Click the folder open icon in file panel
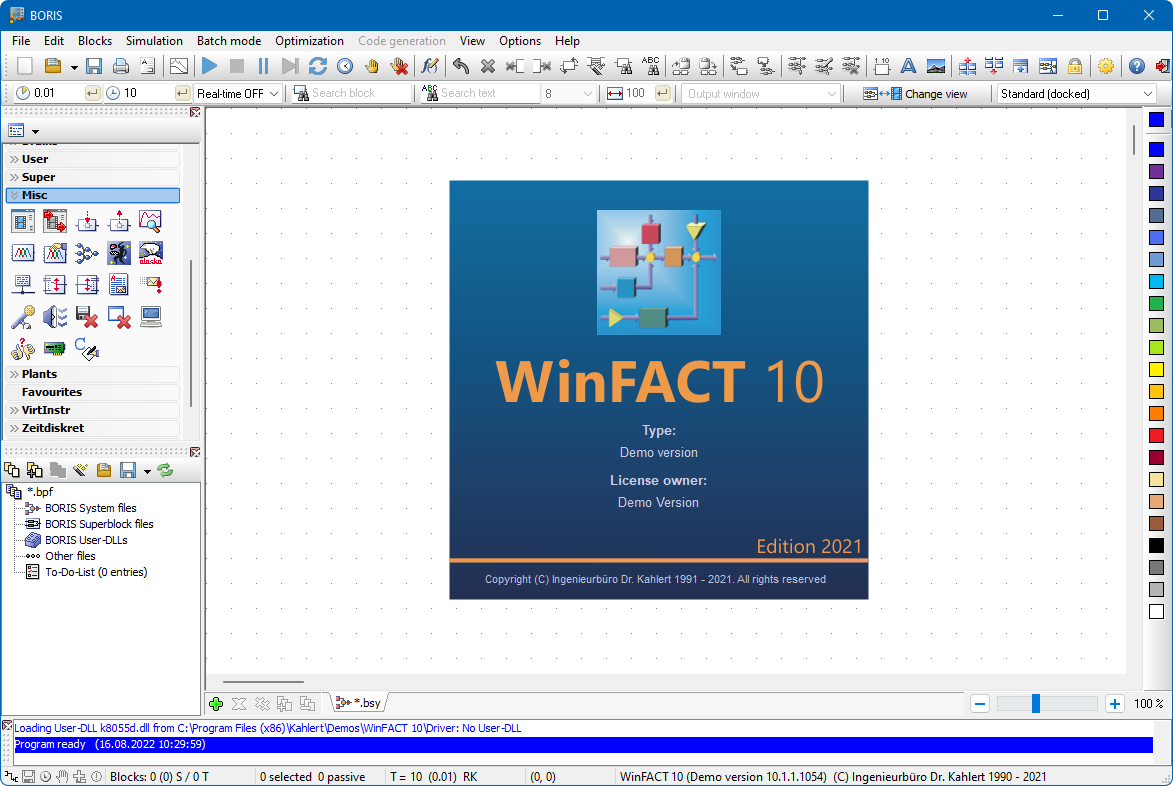The height and width of the screenshot is (786, 1173). point(104,470)
